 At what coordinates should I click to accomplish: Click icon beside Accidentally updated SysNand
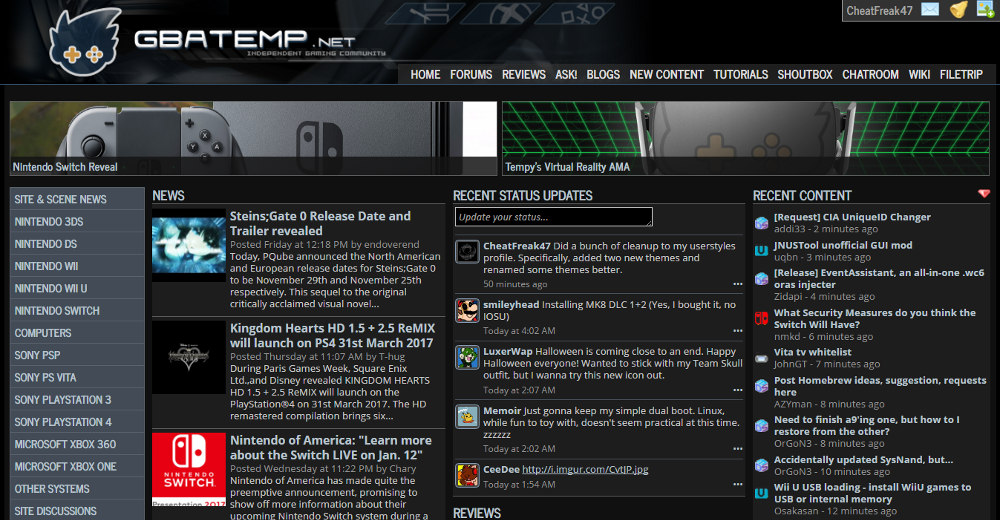click(x=761, y=465)
